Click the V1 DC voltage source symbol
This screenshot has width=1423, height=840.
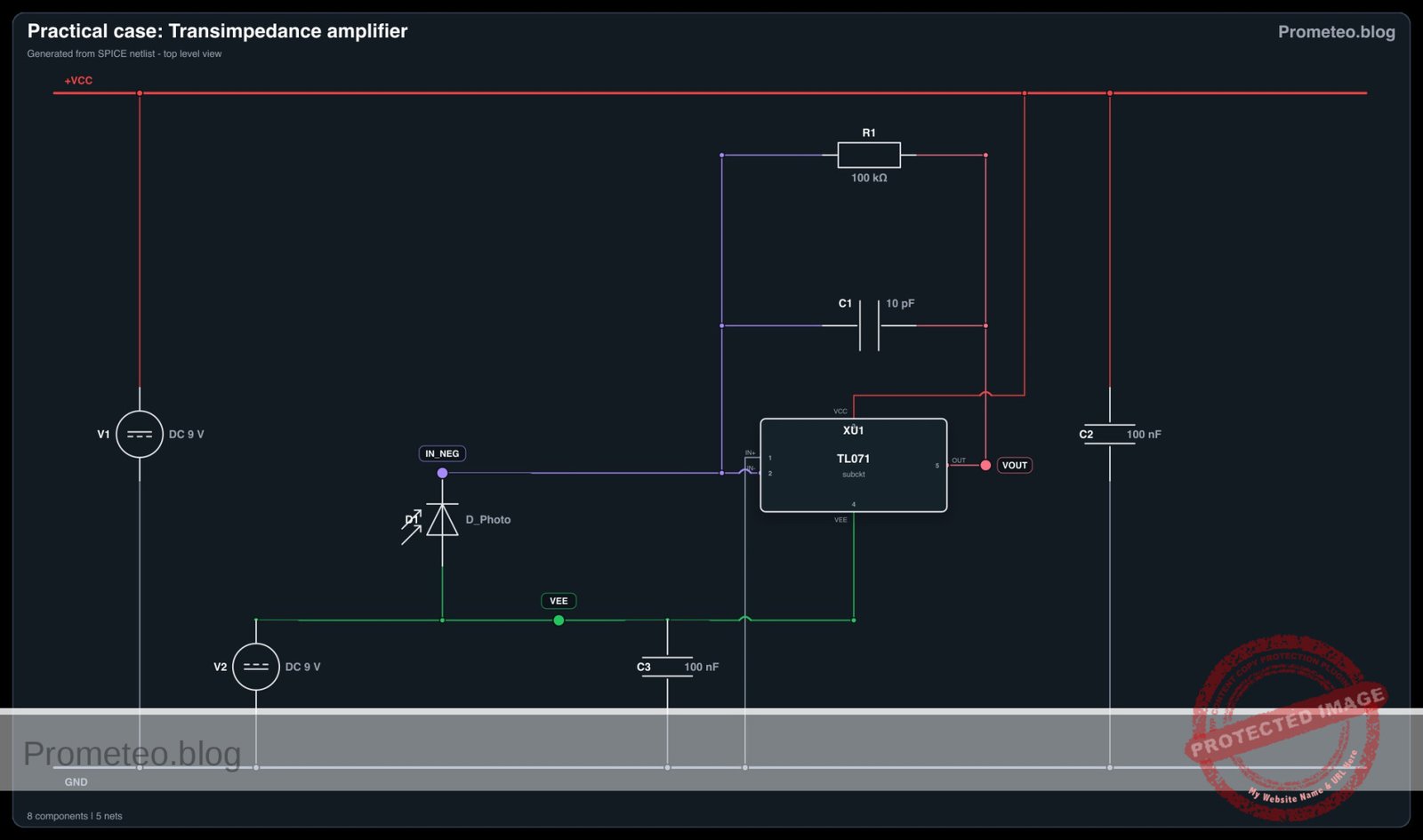(140, 434)
